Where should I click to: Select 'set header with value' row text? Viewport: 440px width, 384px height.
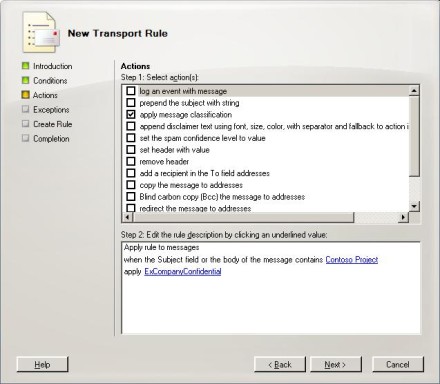click(x=174, y=150)
